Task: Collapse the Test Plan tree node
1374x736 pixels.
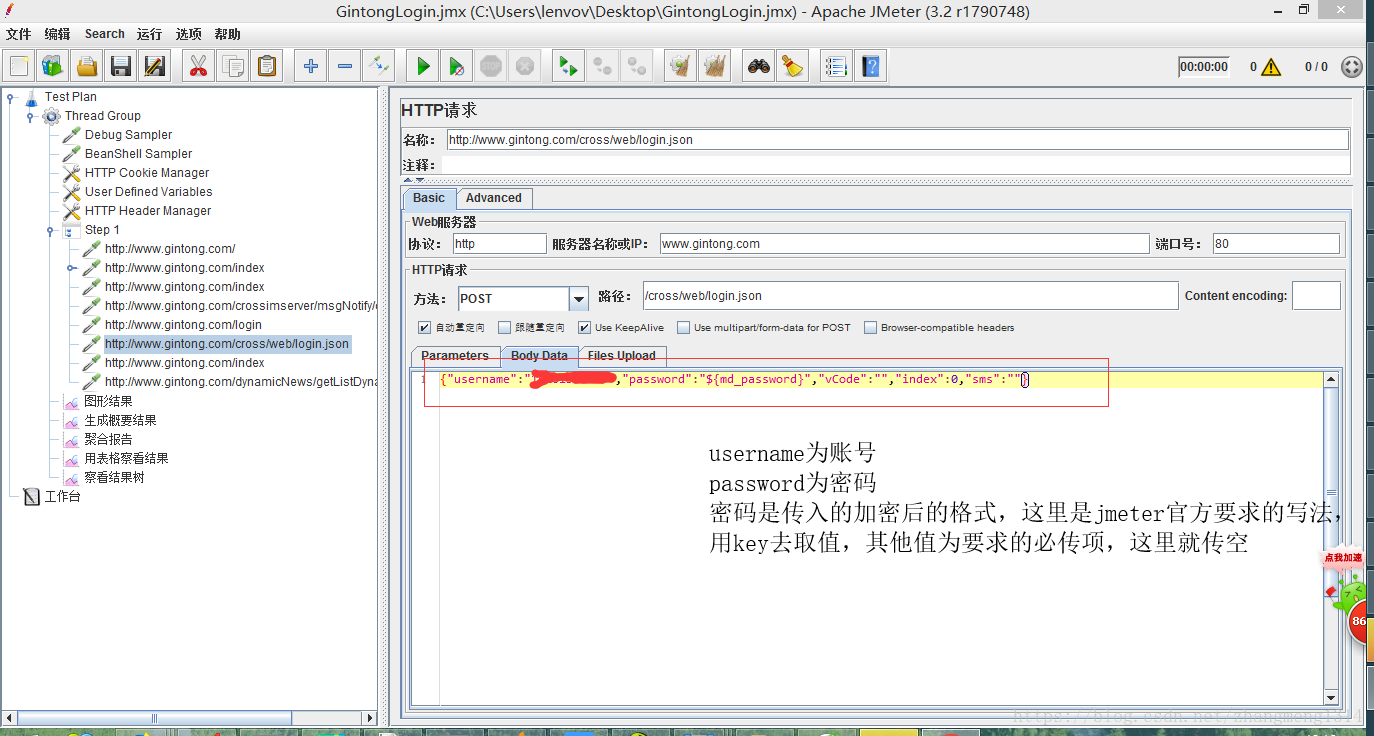Action: point(11,97)
